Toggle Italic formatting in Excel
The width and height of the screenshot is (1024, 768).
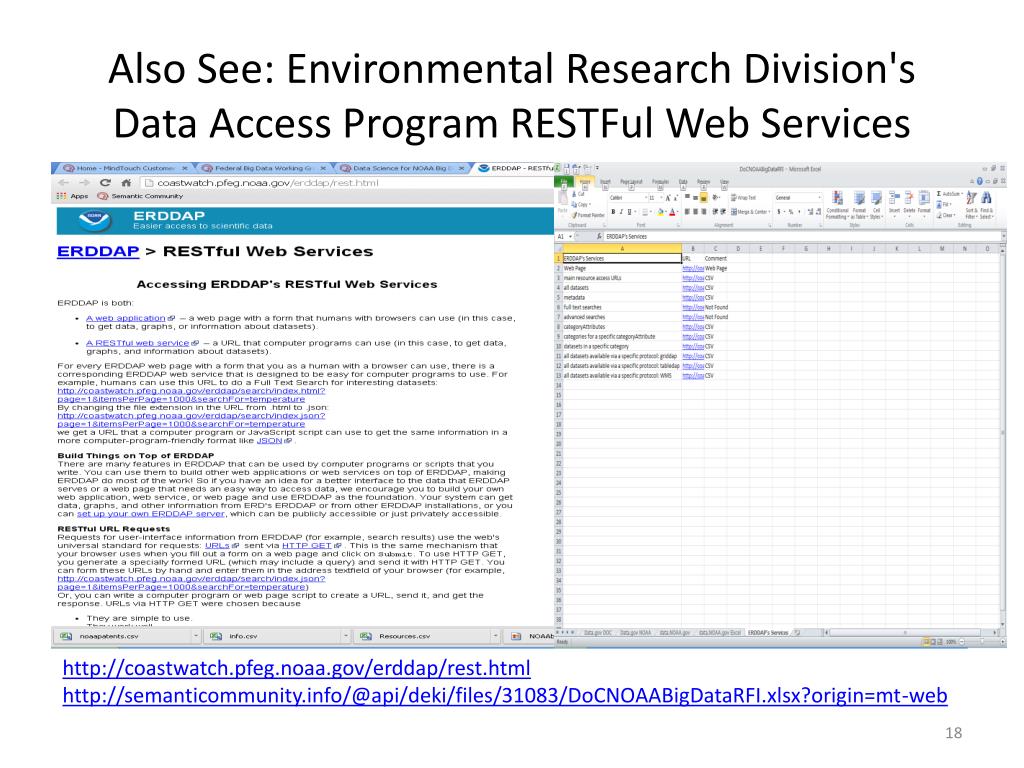pyautogui.click(x=621, y=212)
